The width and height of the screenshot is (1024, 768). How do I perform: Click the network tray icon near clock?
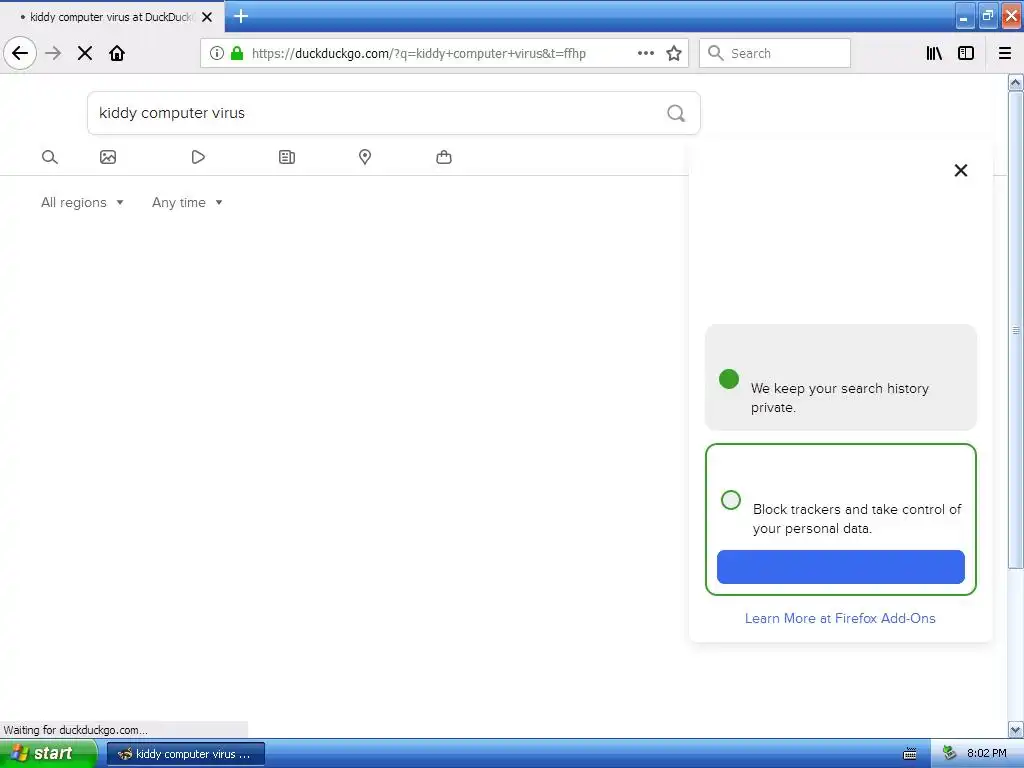coord(950,753)
